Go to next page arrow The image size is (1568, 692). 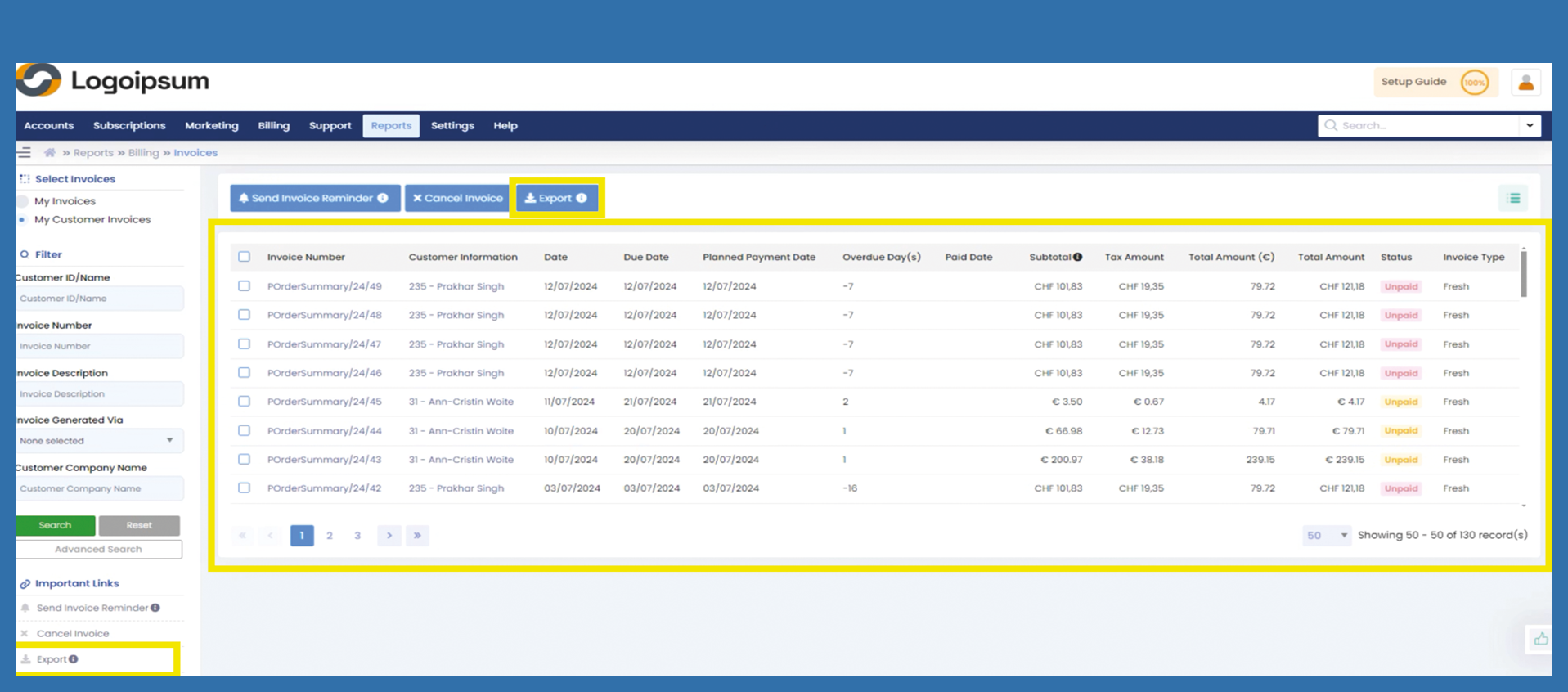(389, 536)
